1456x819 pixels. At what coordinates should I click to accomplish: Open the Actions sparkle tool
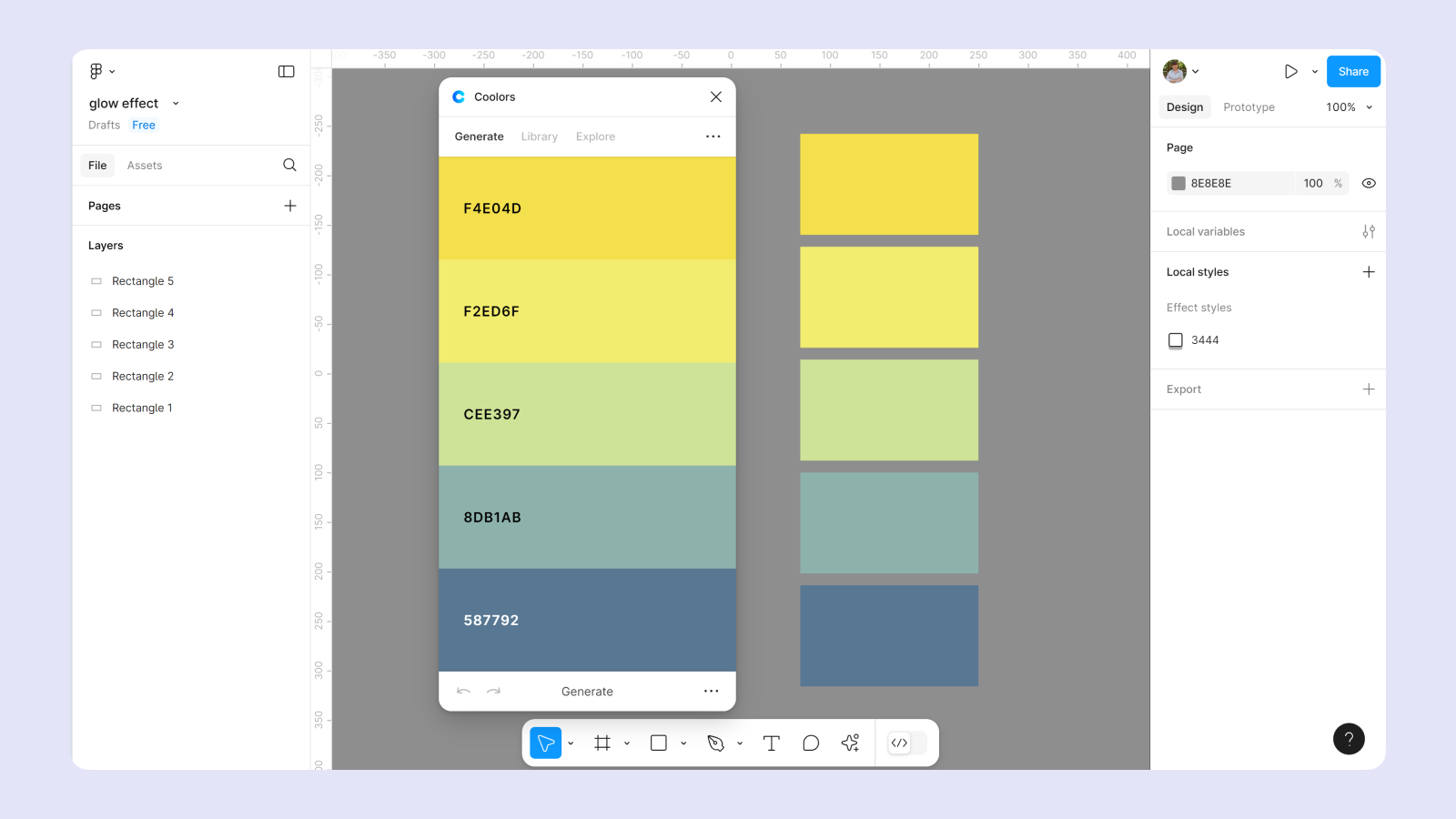click(x=850, y=743)
